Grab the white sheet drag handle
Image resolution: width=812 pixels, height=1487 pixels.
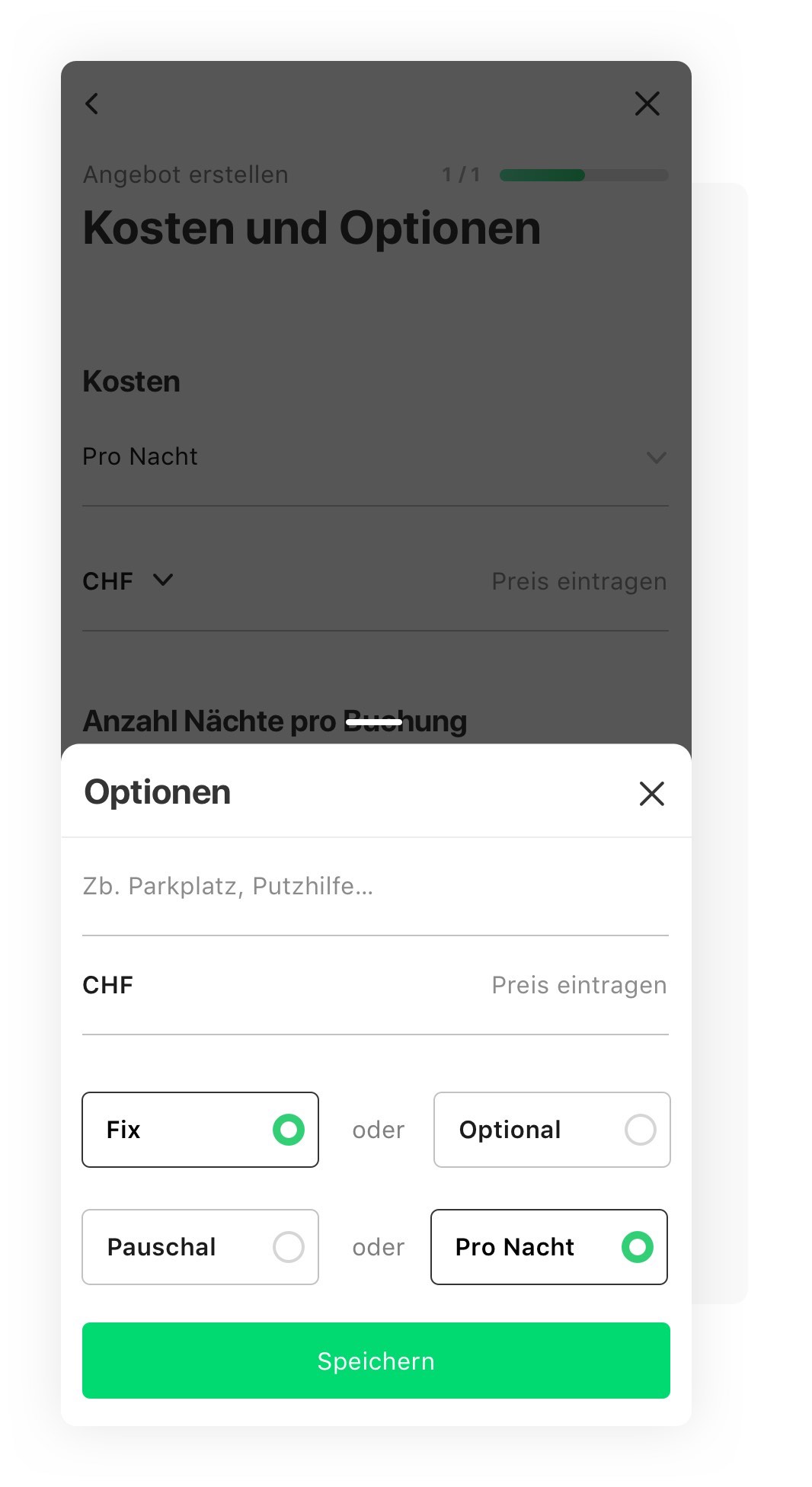(x=374, y=721)
